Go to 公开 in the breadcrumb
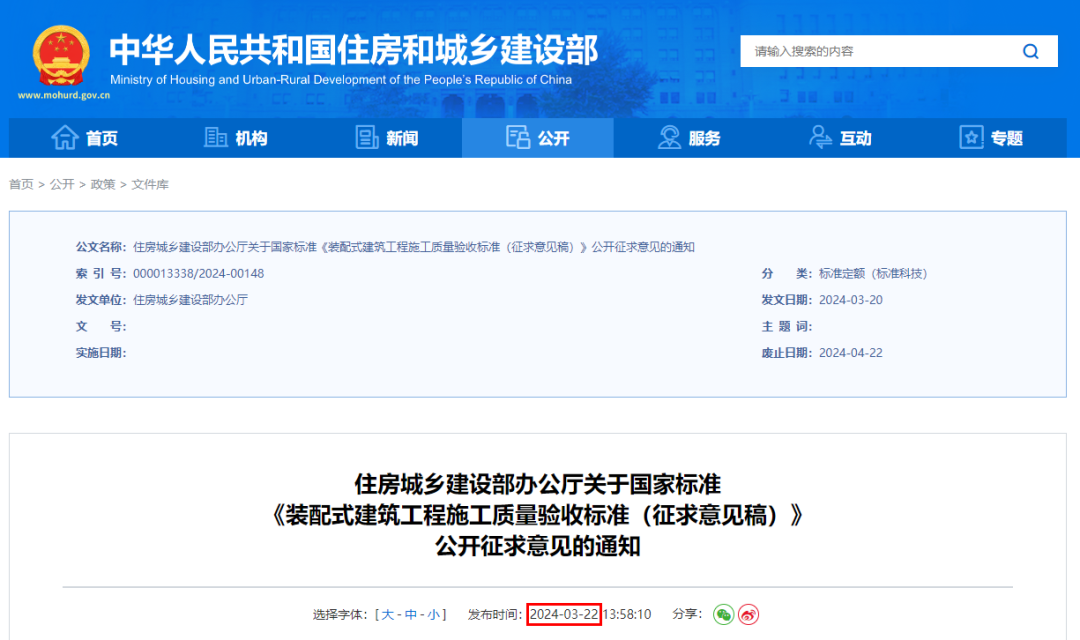Image resolution: width=1080 pixels, height=640 pixels. coord(62,185)
